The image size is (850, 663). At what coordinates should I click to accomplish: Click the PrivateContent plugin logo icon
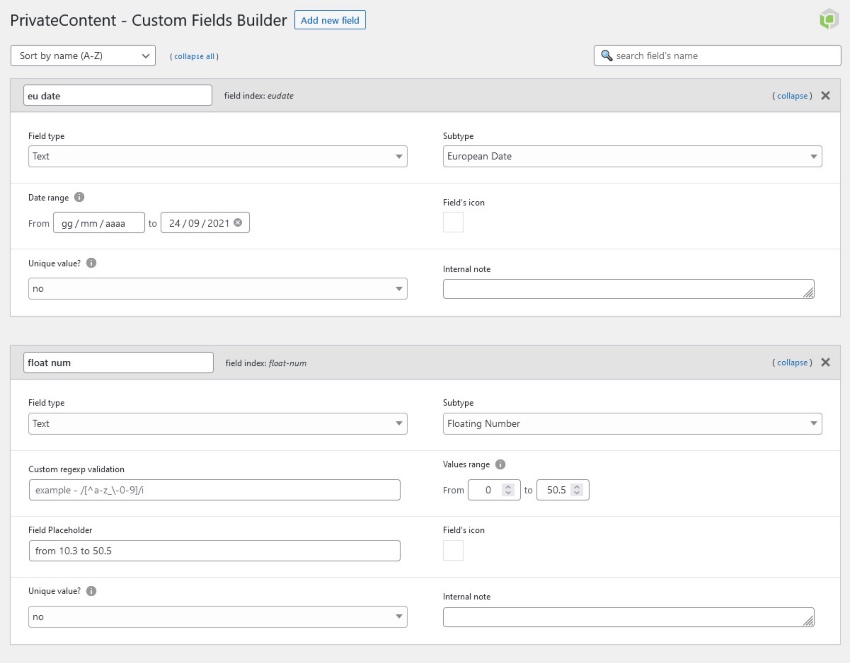[828, 18]
